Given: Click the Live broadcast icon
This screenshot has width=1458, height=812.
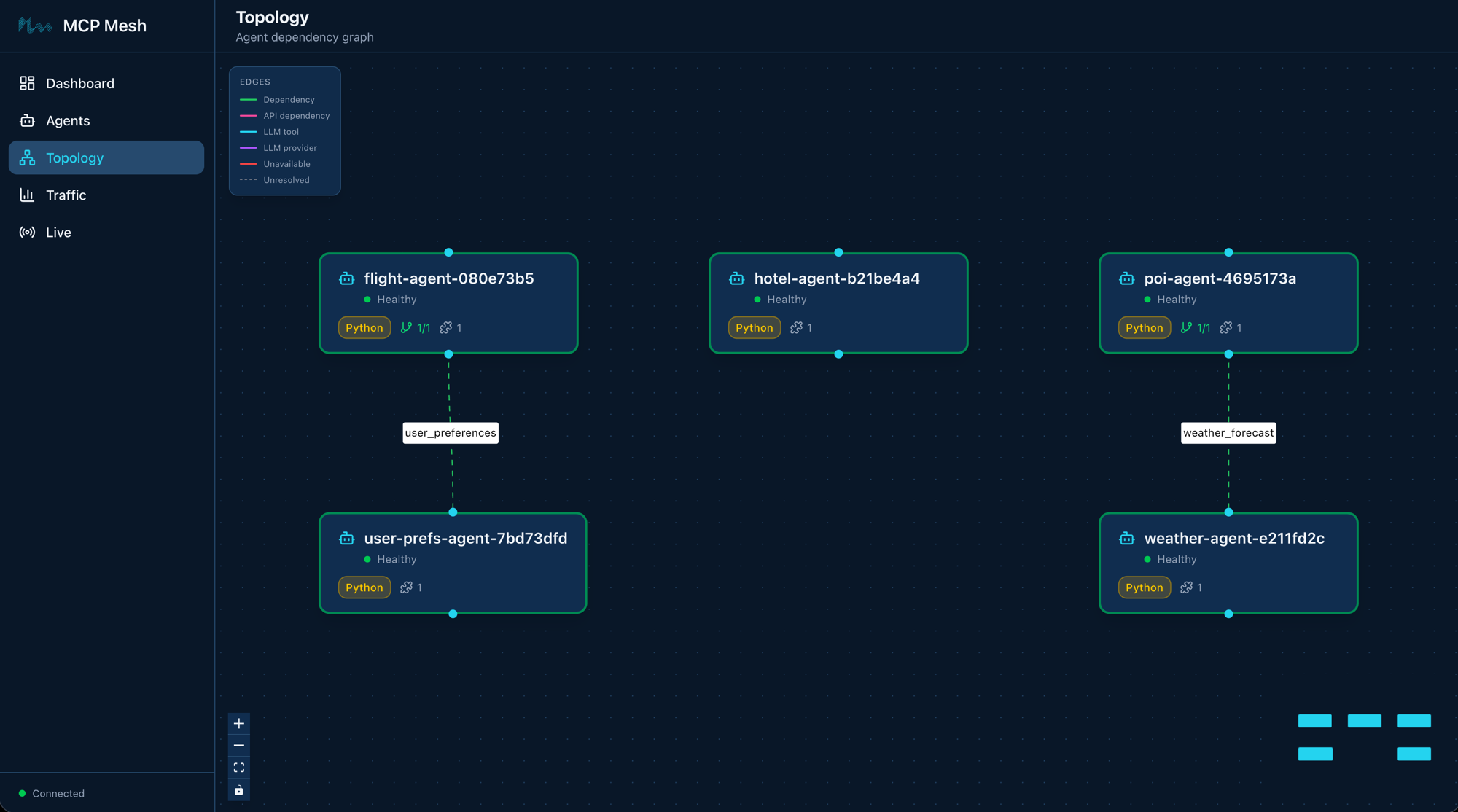Looking at the screenshot, I should pos(27,232).
